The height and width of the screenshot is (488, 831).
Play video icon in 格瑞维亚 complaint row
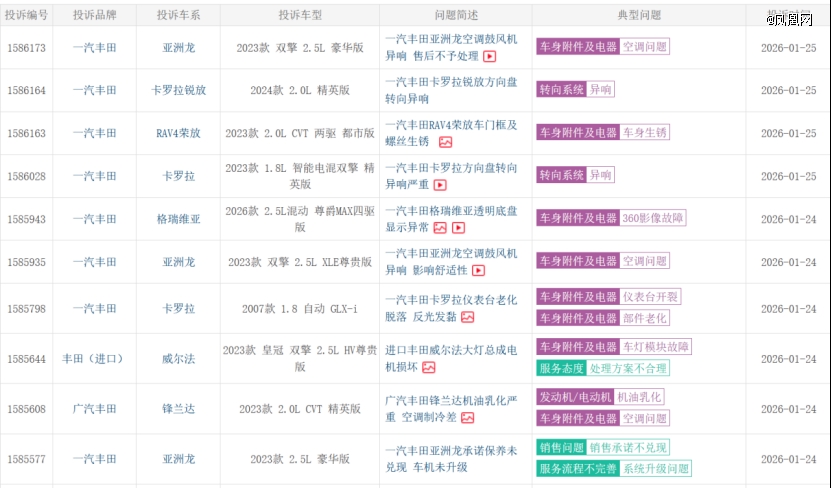point(459,228)
